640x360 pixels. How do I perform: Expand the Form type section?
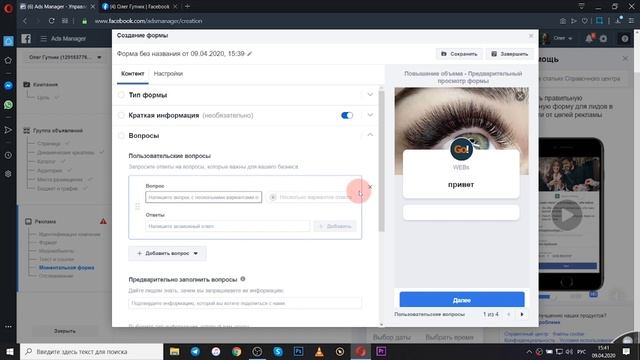point(370,95)
